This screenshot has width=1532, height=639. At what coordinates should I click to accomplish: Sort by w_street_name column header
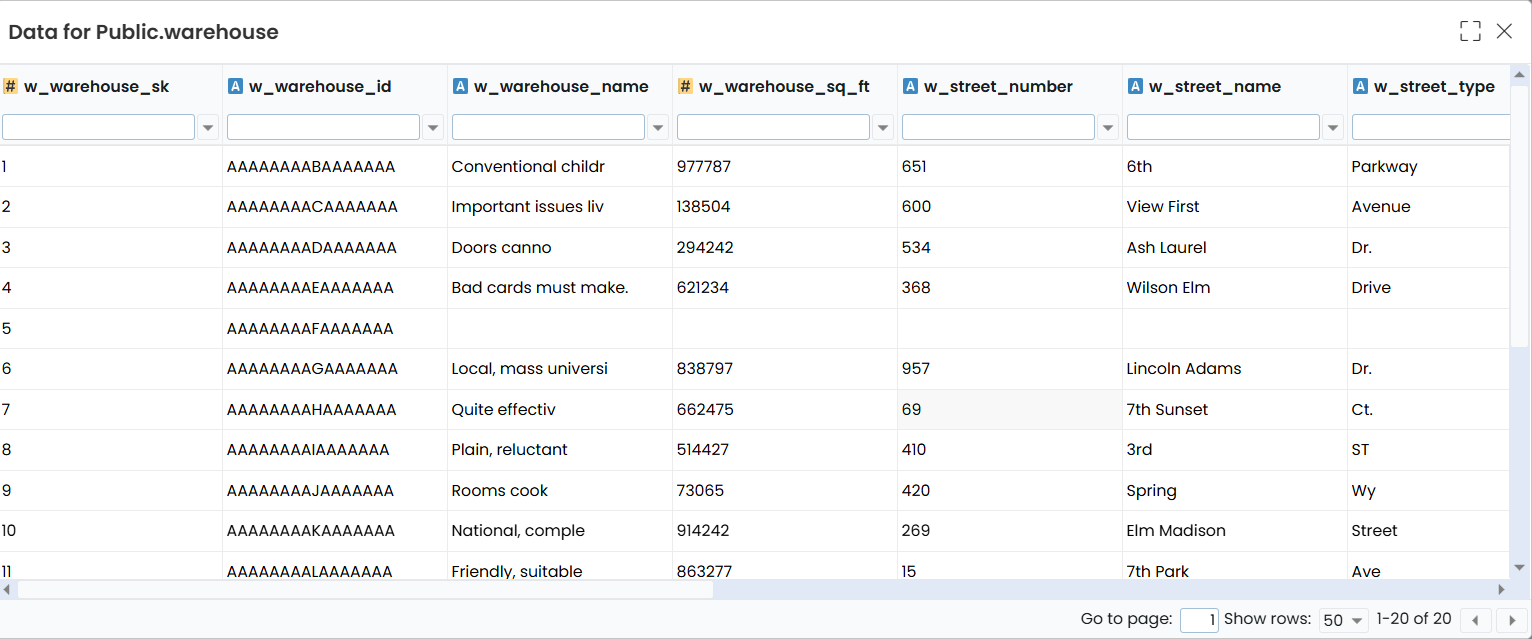click(1215, 86)
